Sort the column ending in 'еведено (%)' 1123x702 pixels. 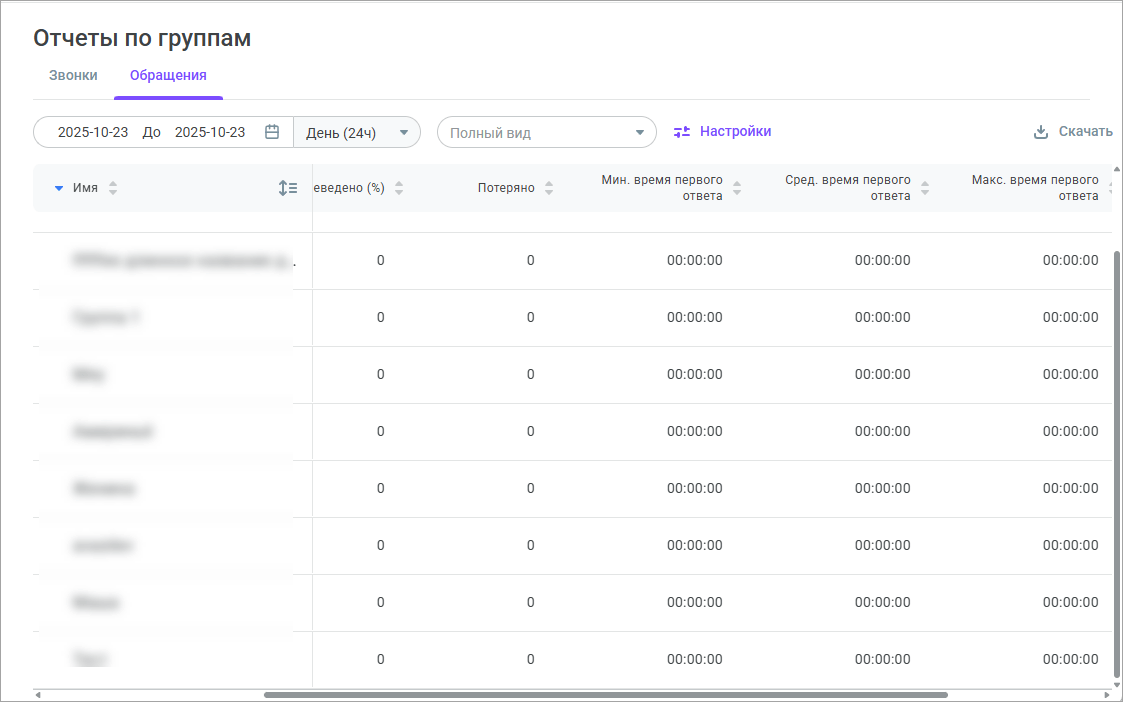pyautogui.click(x=399, y=188)
